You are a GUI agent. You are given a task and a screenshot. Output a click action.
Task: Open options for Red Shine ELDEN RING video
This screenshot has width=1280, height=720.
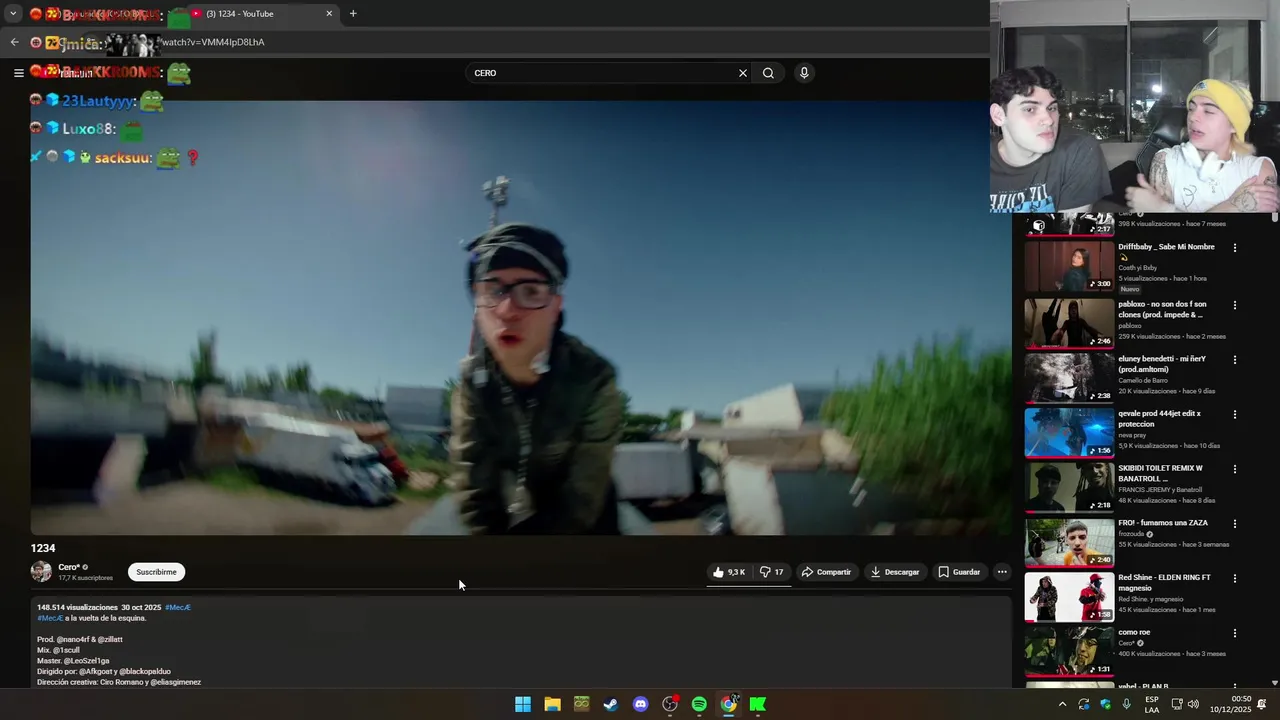click(1235, 578)
